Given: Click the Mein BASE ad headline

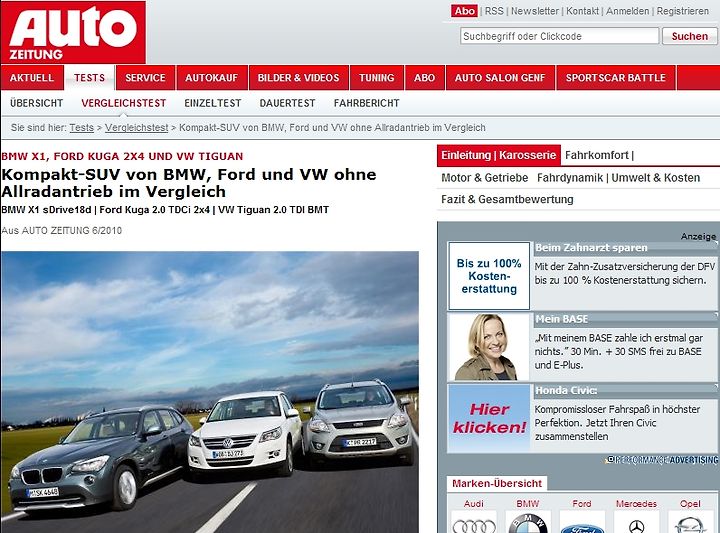Looking at the screenshot, I should click(x=562, y=319).
